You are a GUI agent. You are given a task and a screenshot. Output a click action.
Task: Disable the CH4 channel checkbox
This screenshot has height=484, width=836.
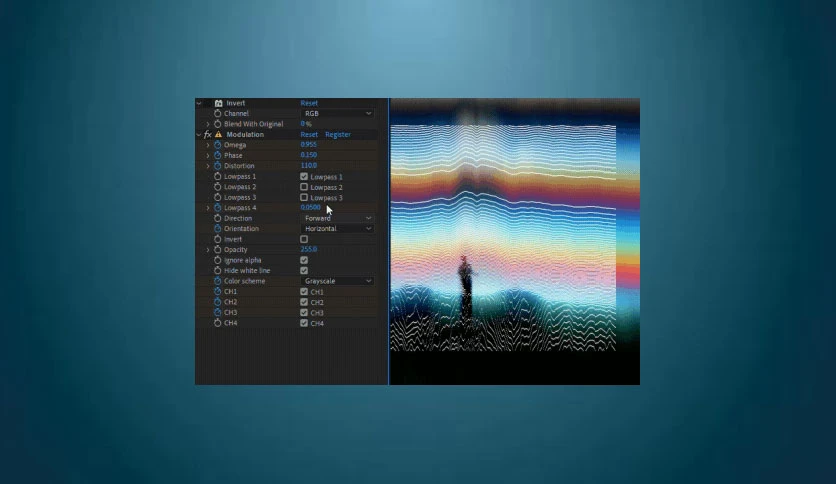coord(304,323)
